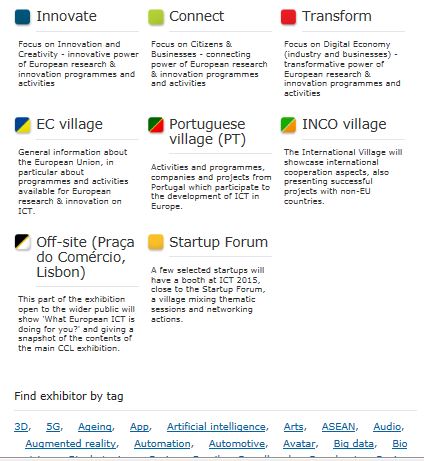424x461 pixels.
Task: Click the Avatar tag link
Action: tap(299, 444)
